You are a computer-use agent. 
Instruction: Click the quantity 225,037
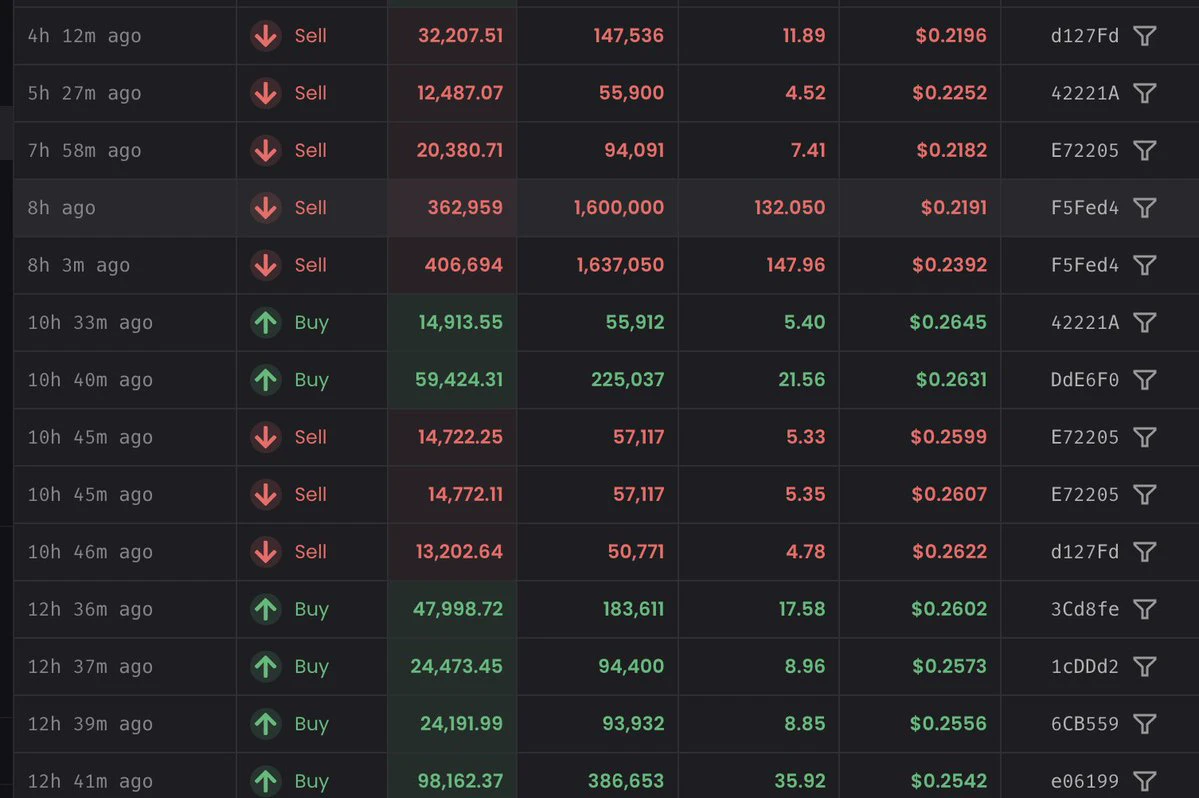pyautogui.click(x=627, y=380)
